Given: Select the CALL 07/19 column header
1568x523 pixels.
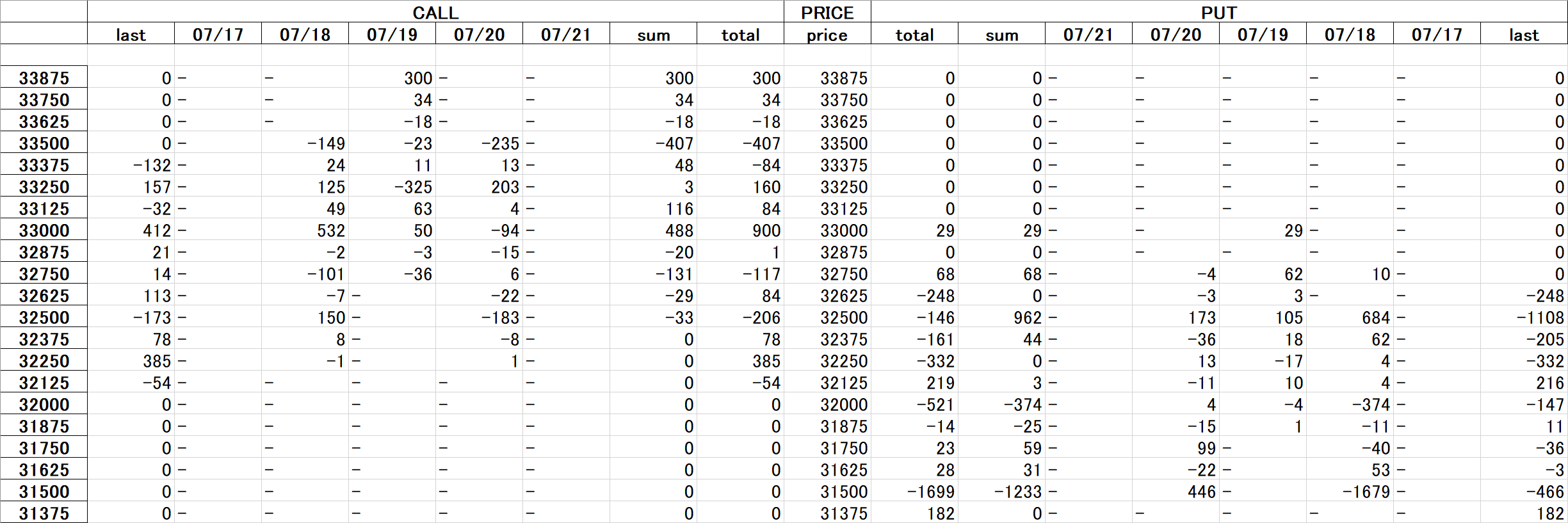Looking at the screenshot, I should tap(392, 34).
